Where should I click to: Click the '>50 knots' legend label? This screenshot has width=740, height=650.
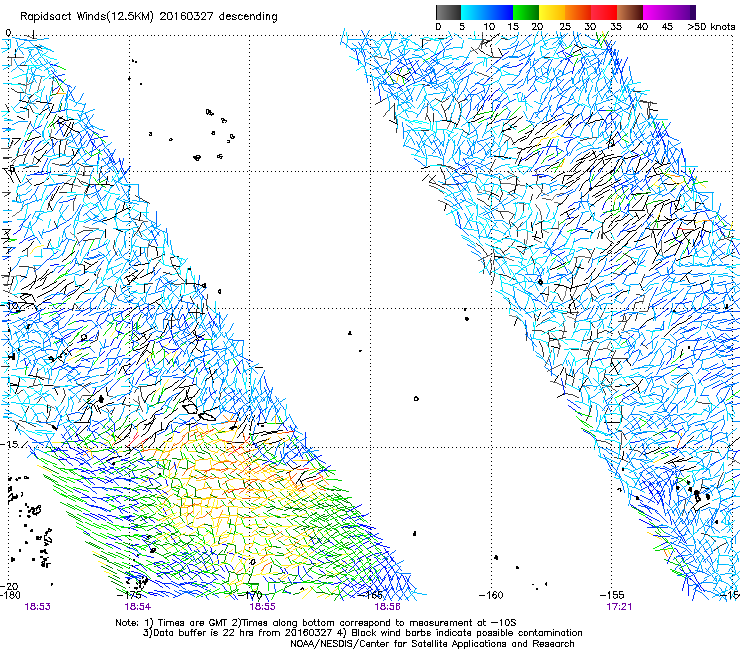(x=711, y=27)
